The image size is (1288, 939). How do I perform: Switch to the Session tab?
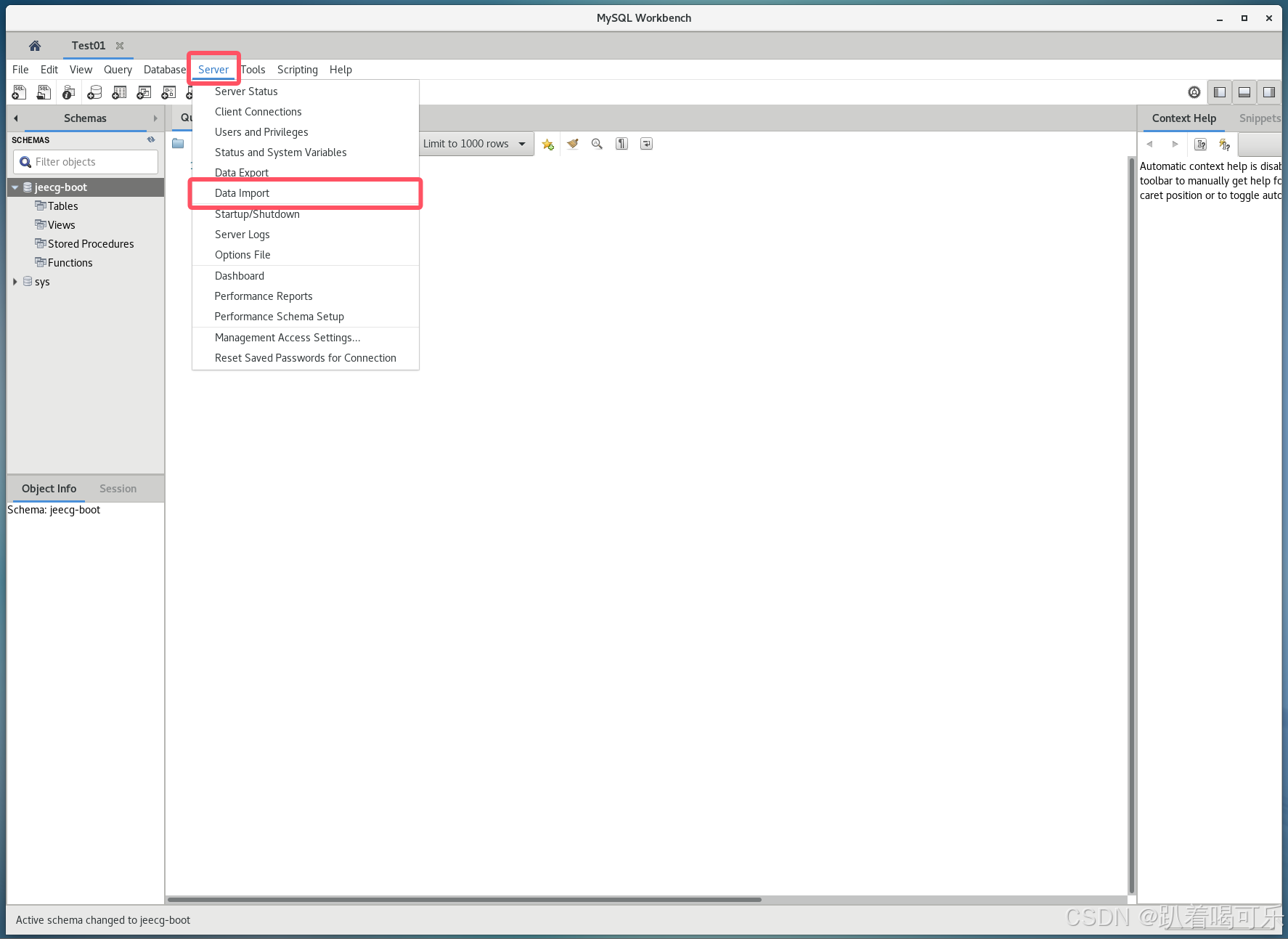point(118,489)
